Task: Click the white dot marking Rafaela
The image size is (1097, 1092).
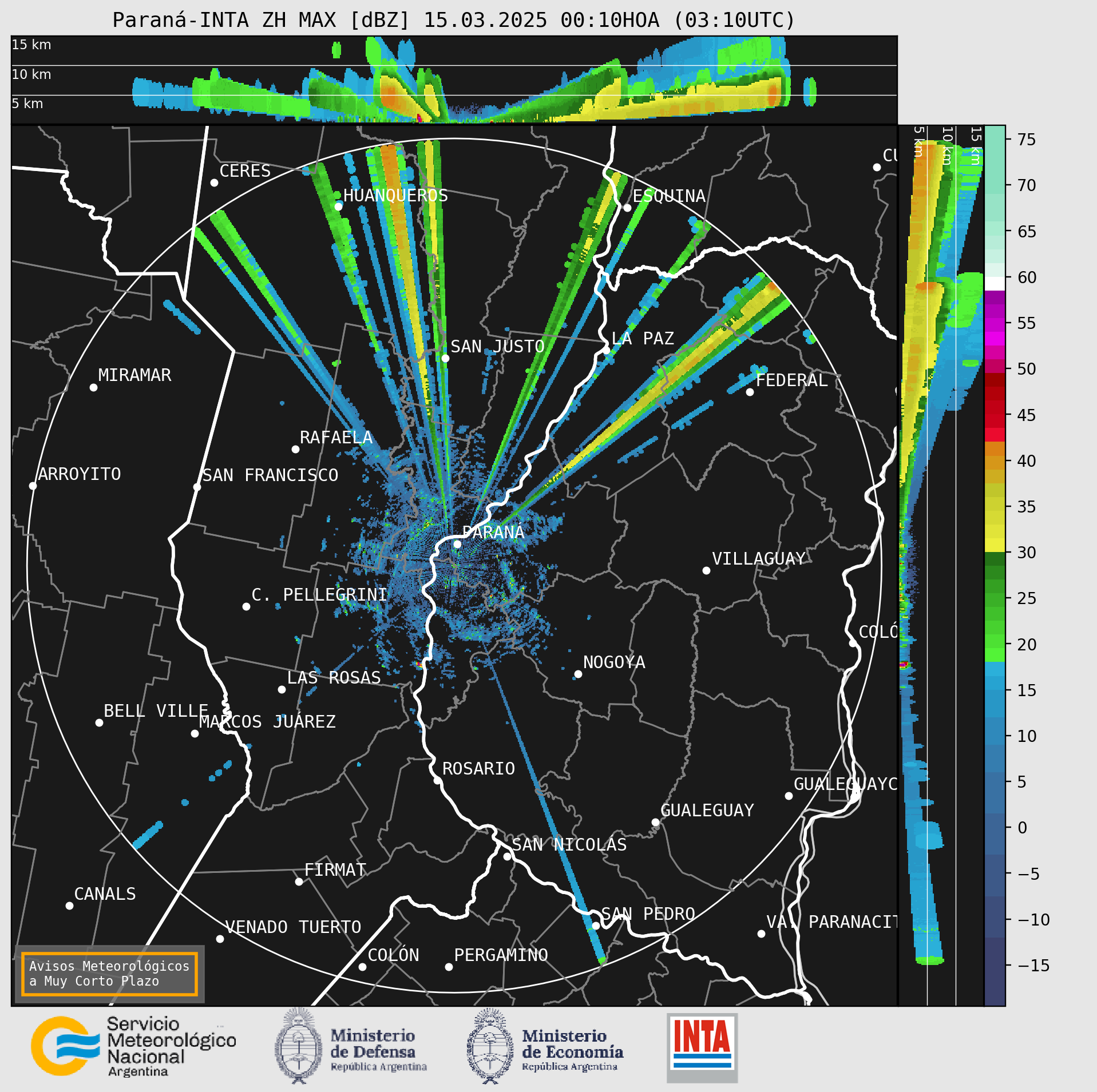Action: [x=295, y=449]
